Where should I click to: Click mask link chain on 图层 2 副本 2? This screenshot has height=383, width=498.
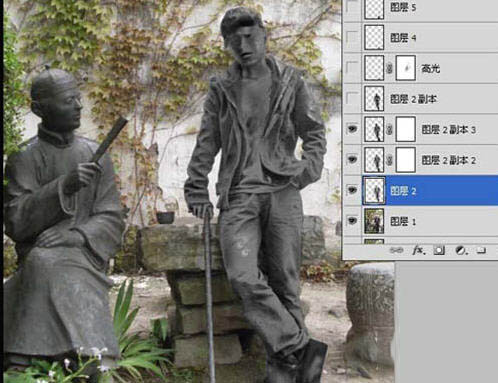pos(389,160)
